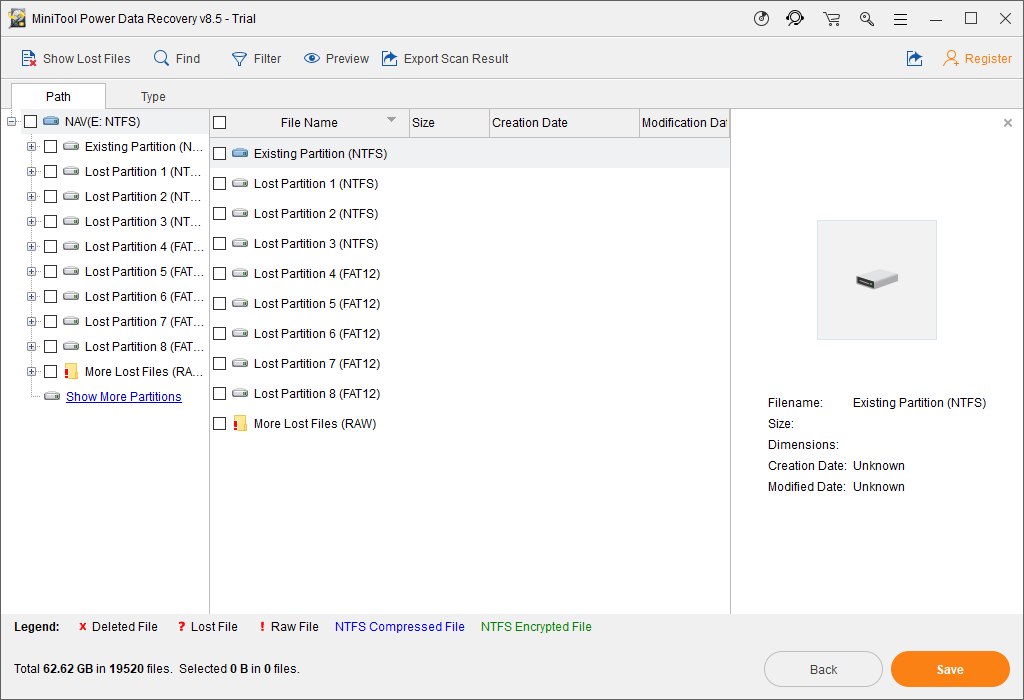Collapse the NAV(E: NTFS) root node

[x=11, y=122]
